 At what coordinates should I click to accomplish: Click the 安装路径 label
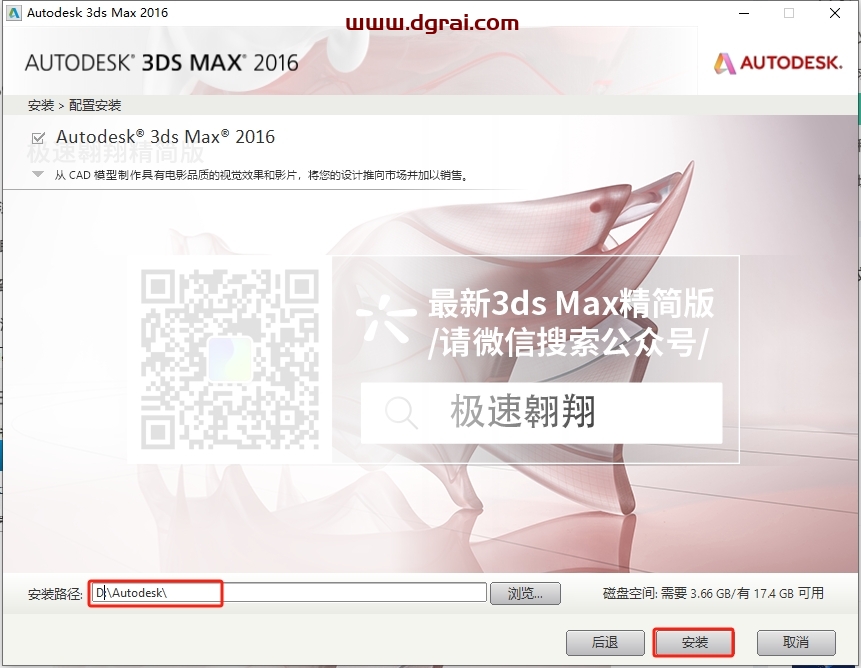[x=55, y=594]
